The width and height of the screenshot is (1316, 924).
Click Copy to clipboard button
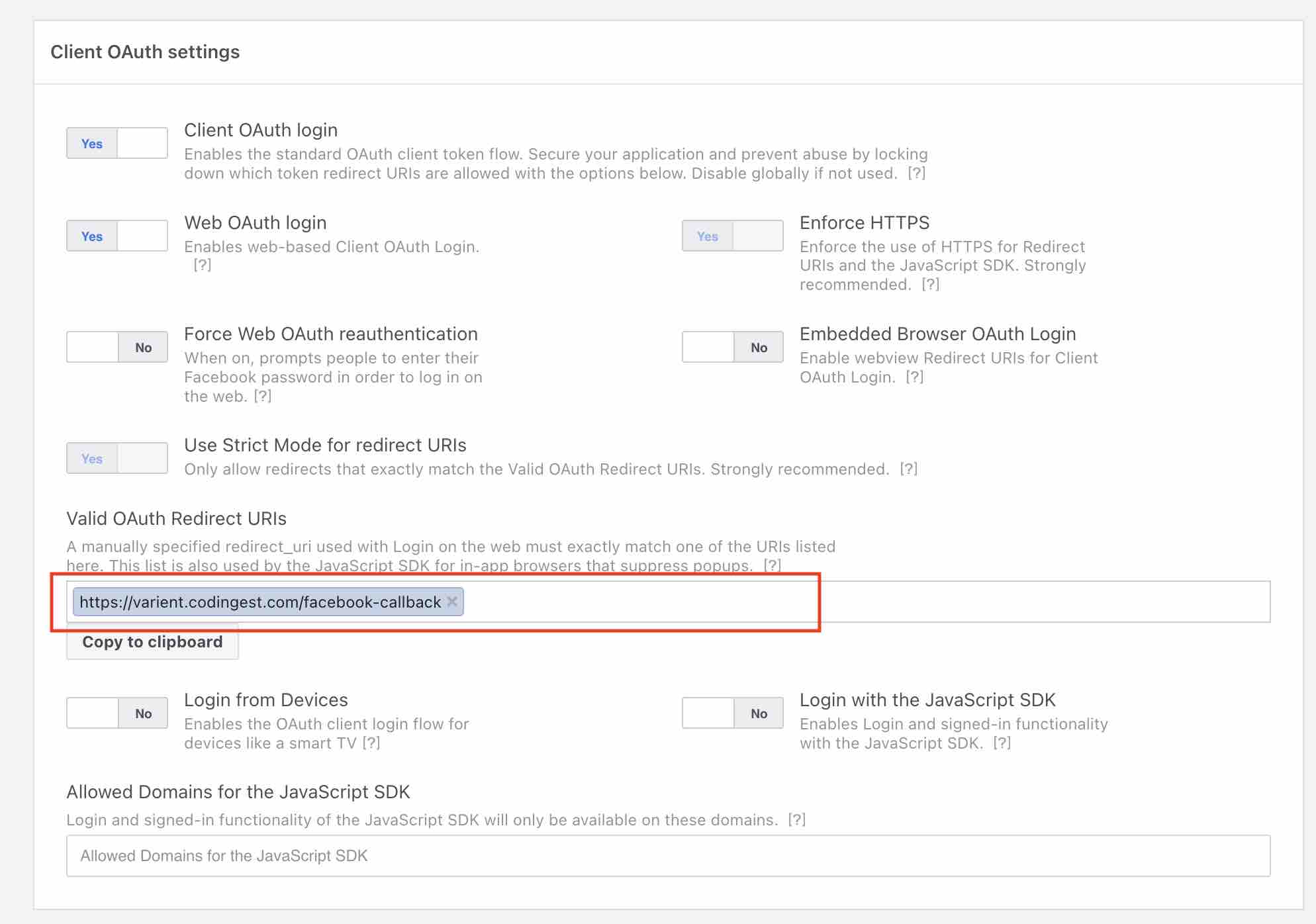coord(152,642)
